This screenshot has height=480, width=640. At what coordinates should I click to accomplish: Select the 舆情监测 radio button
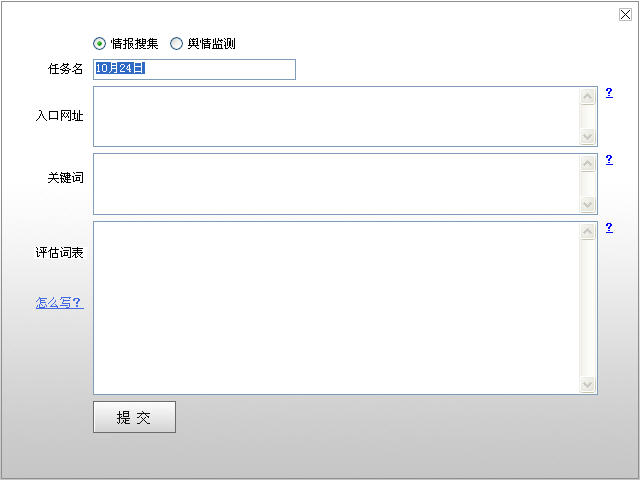point(177,44)
